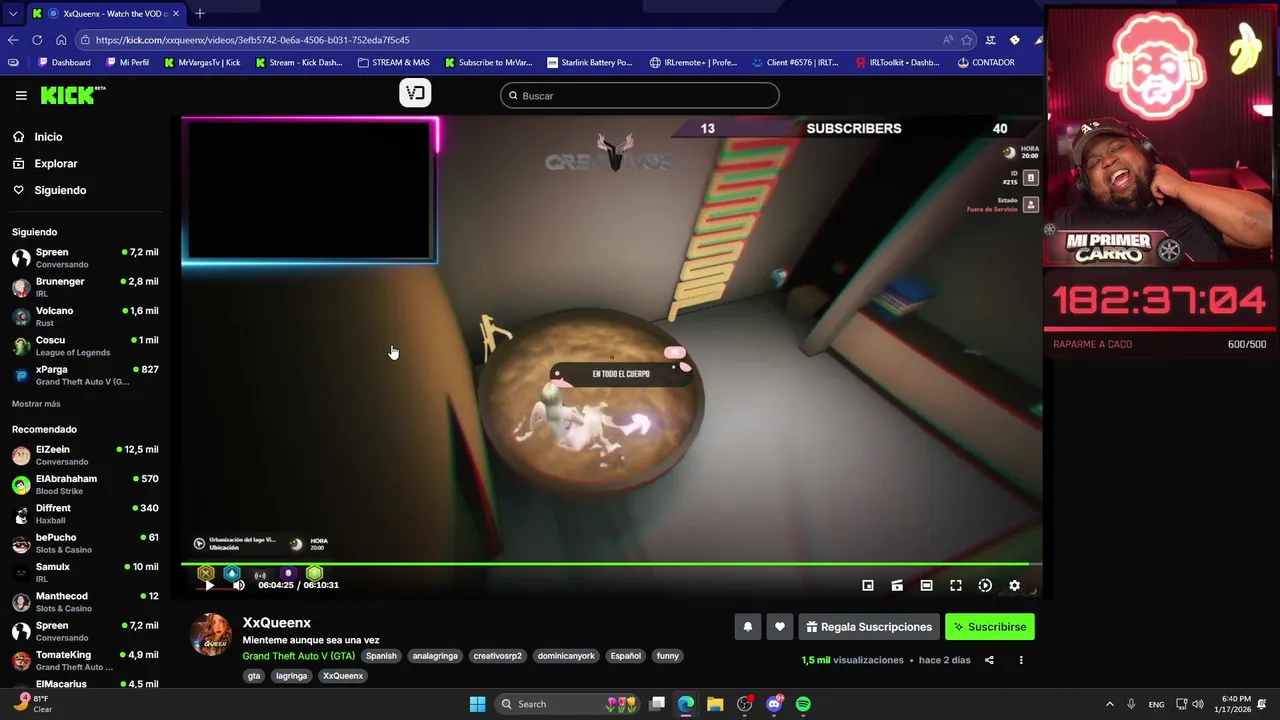Viewport: 1280px width, 720px height.
Task: Open Mi Perfil bookmark
Action: (x=126, y=62)
